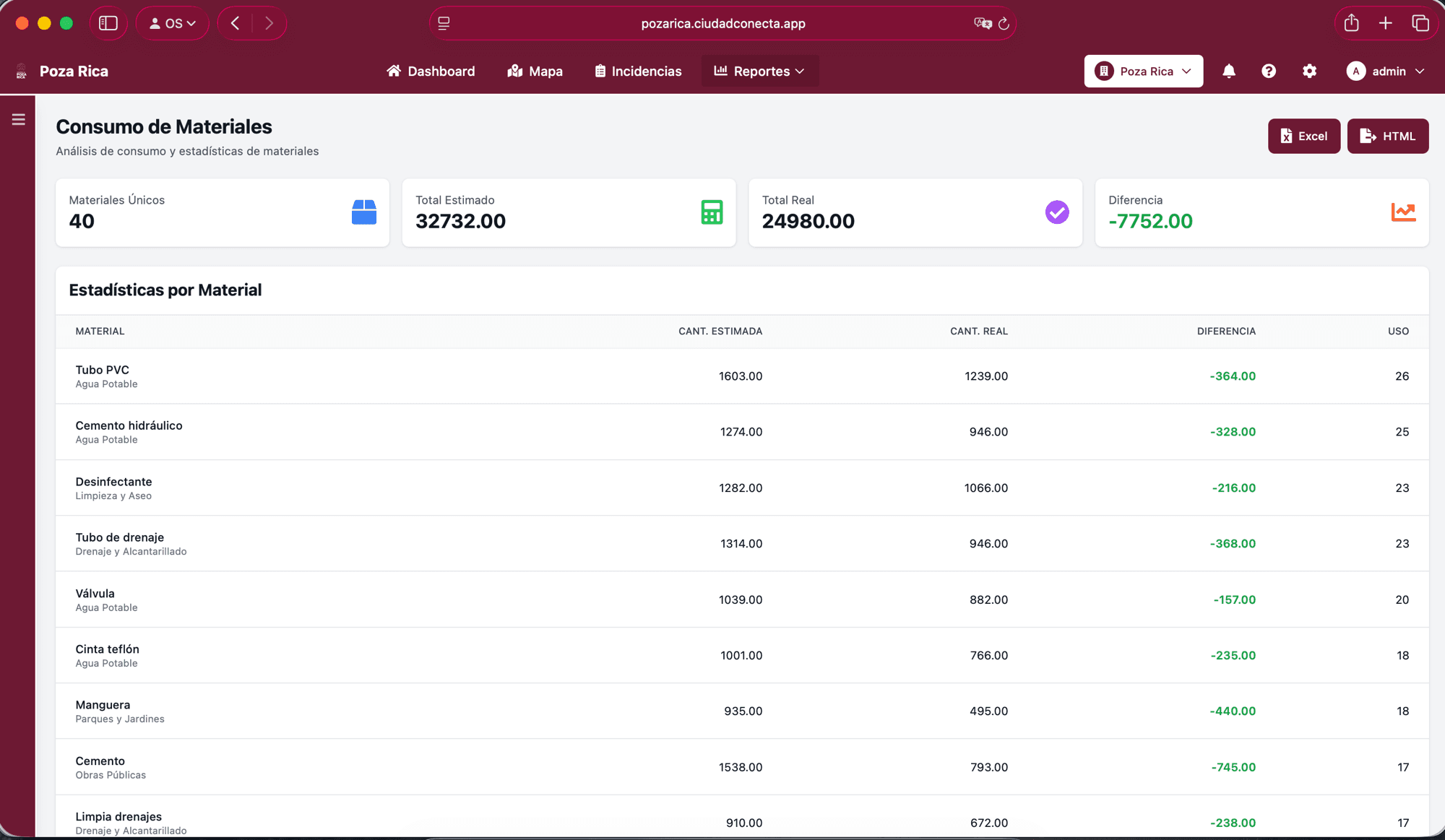Export report with Excel button
Viewport: 1445px width, 840px height.
[1303, 136]
